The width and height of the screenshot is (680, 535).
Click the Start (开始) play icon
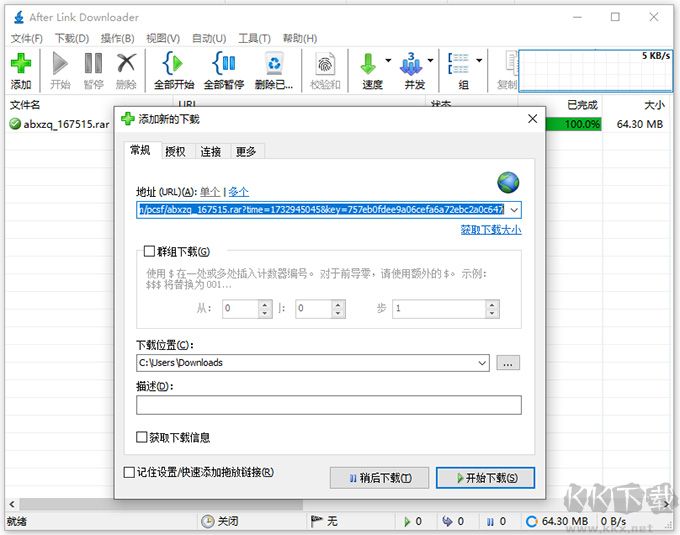(x=60, y=64)
